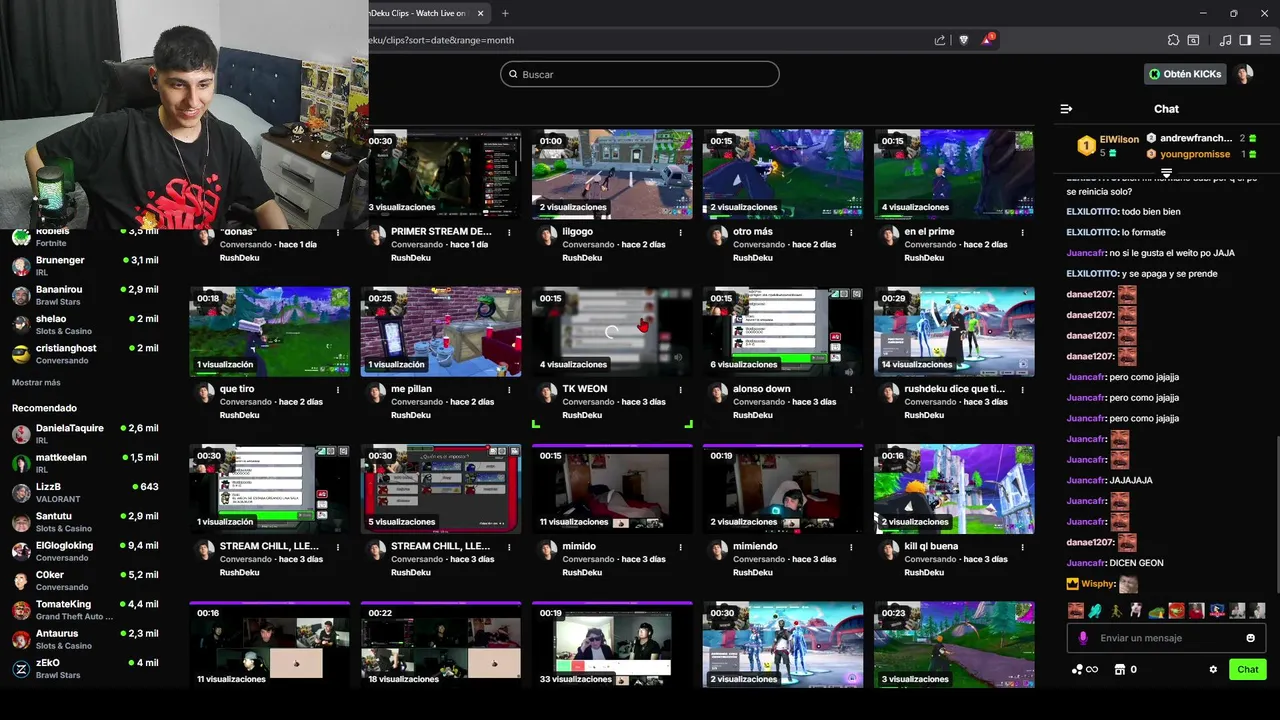Click Wisphy username in chat

point(1097,584)
